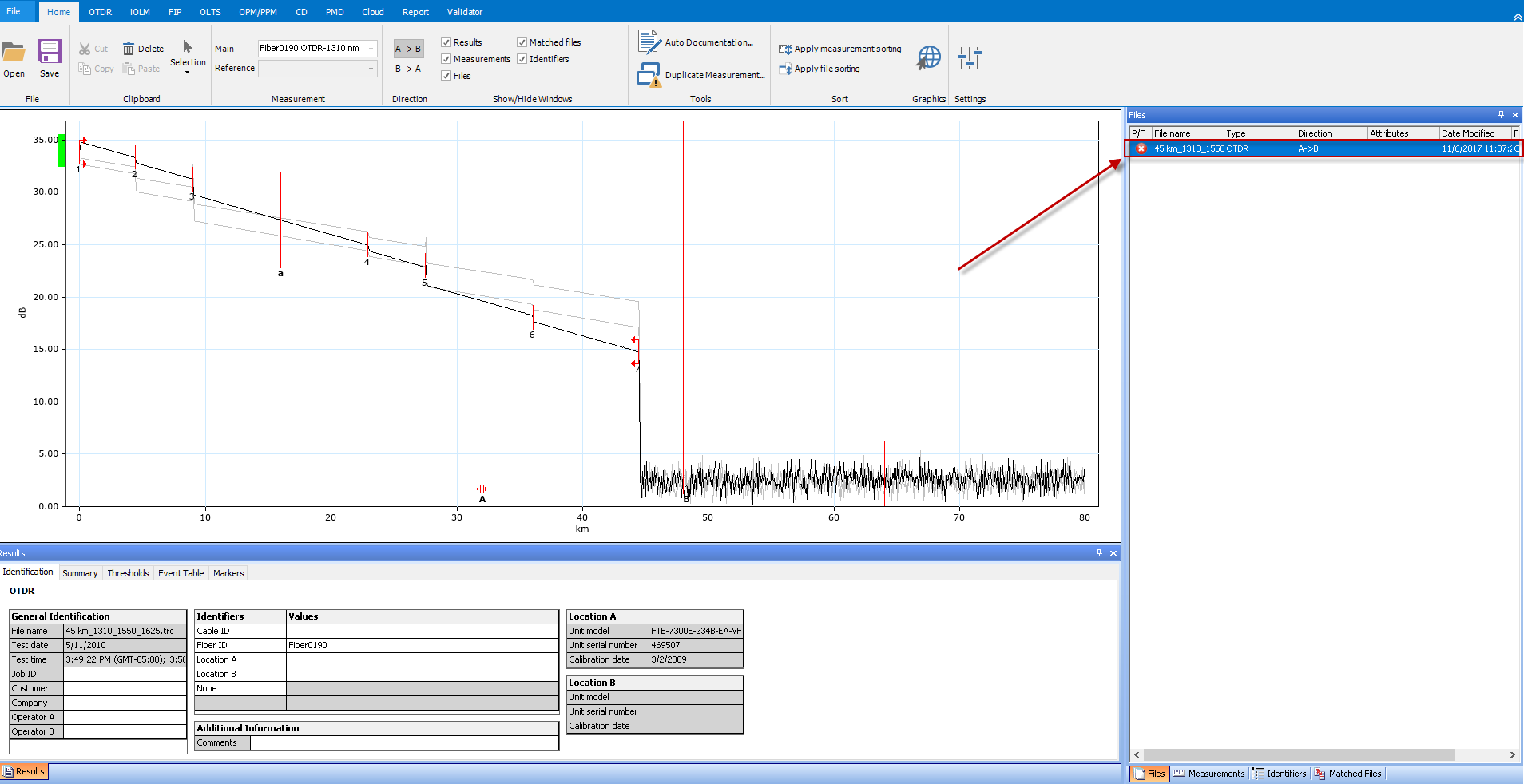Viewport: 1524px width, 784px height.
Task: Open the Thresholds results tab
Action: coord(128,573)
